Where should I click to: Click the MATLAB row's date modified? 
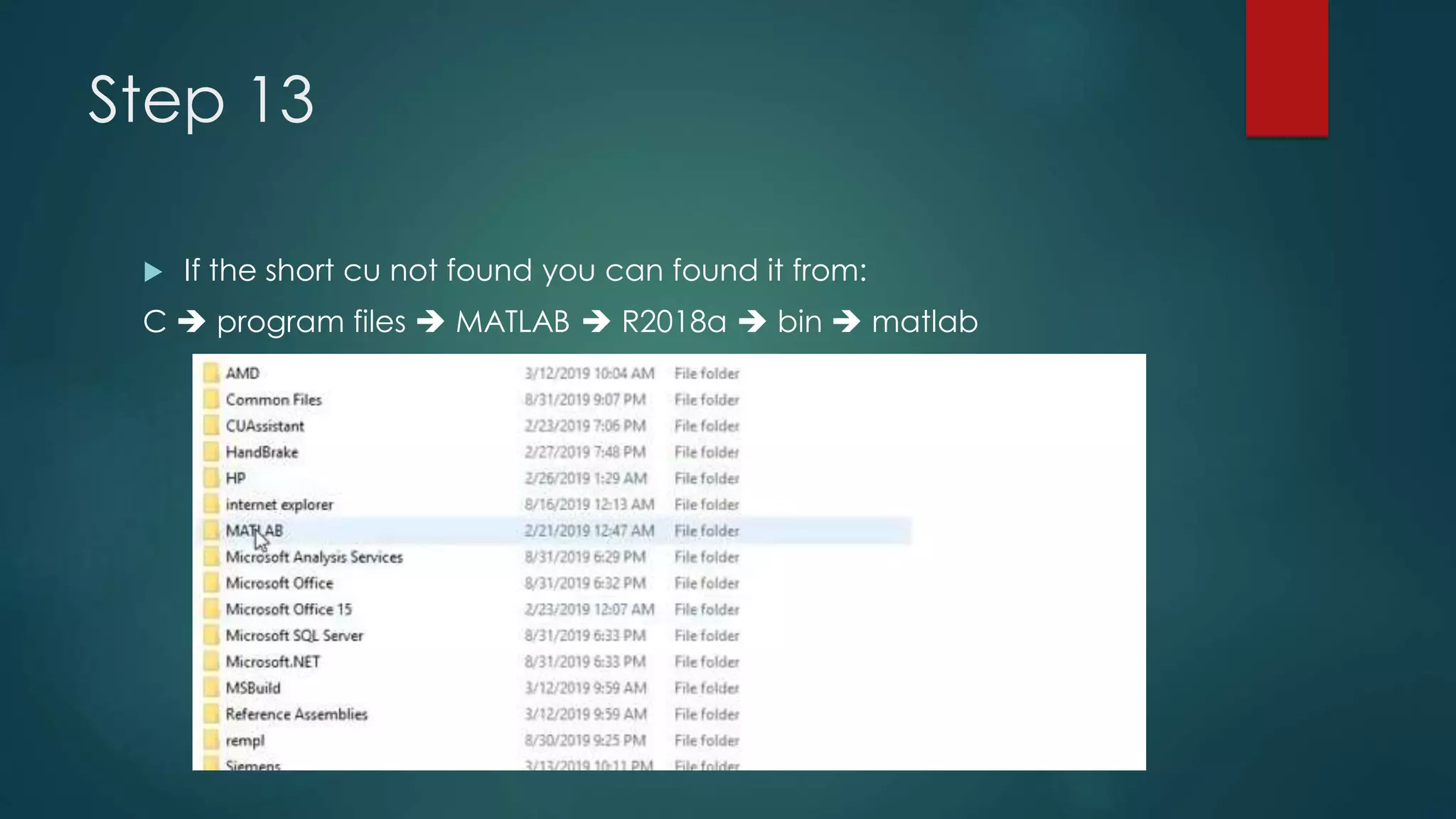tap(589, 531)
